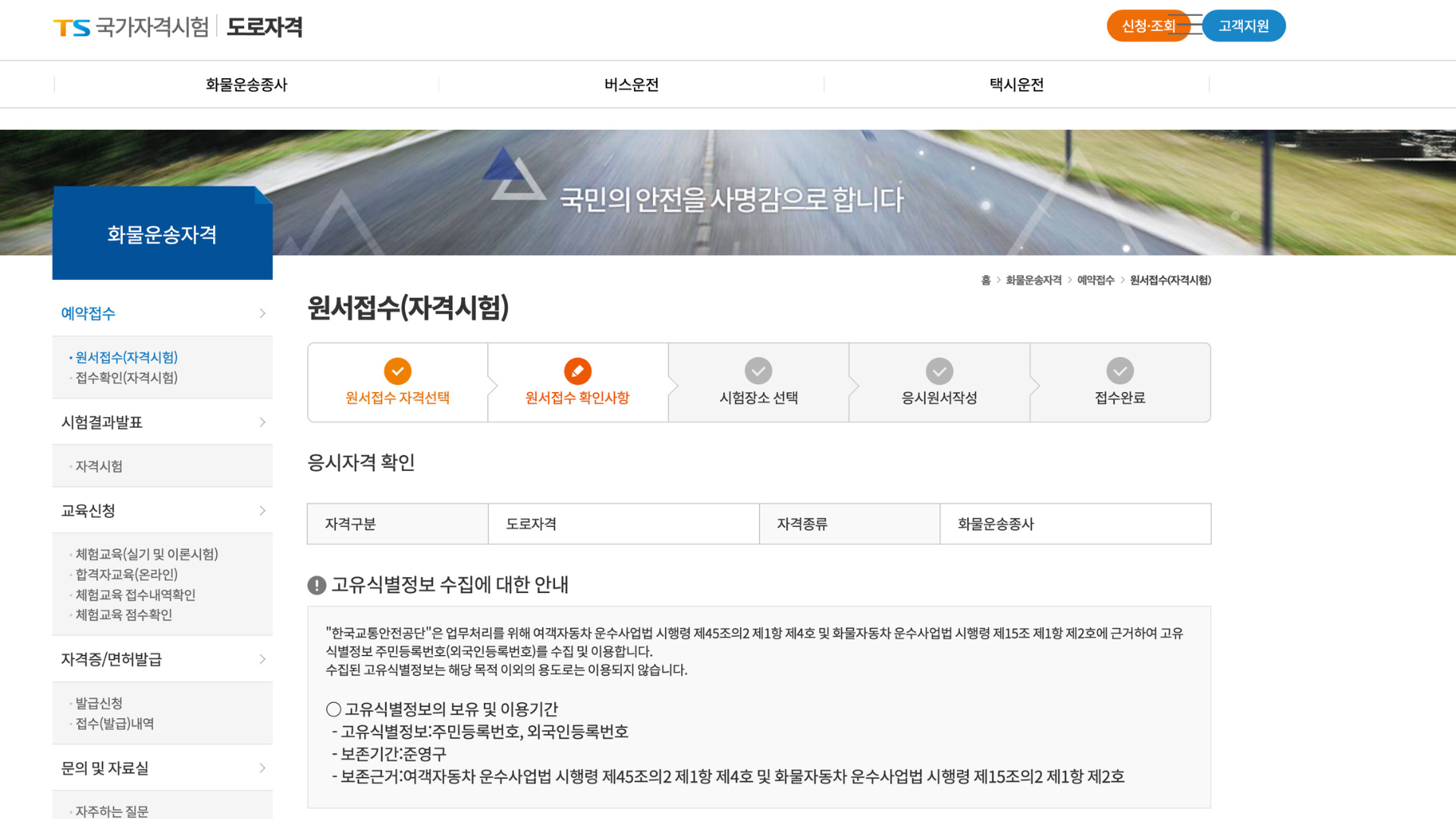
Task: Click the 고유식별정보 안내 info icon
Action: tap(316, 584)
